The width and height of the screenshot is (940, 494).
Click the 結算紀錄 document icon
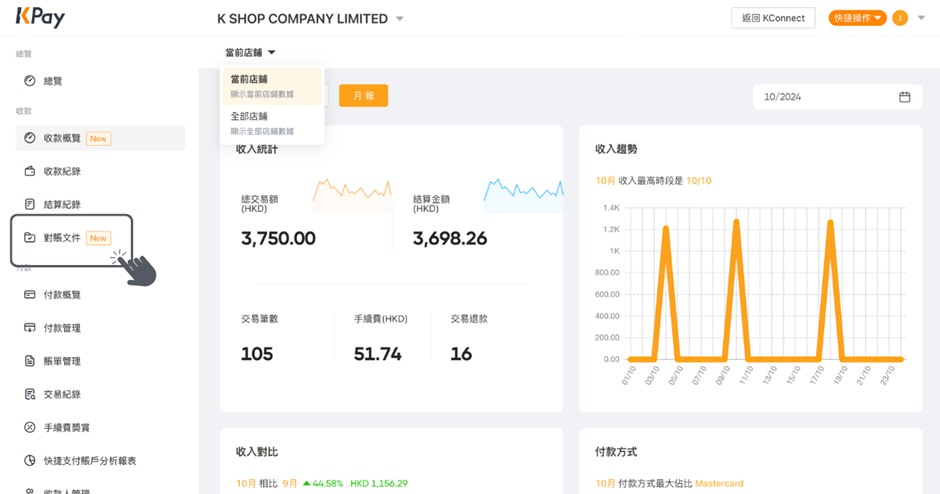(x=29, y=204)
